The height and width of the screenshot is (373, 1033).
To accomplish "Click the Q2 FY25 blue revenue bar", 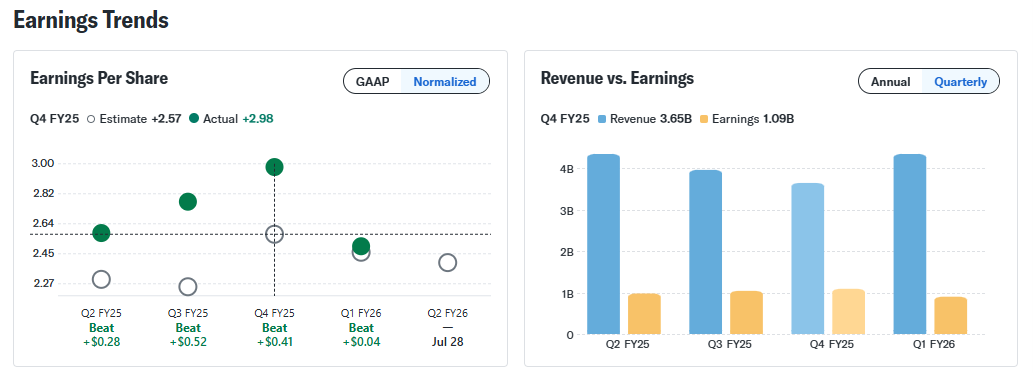I will (603, 244).
